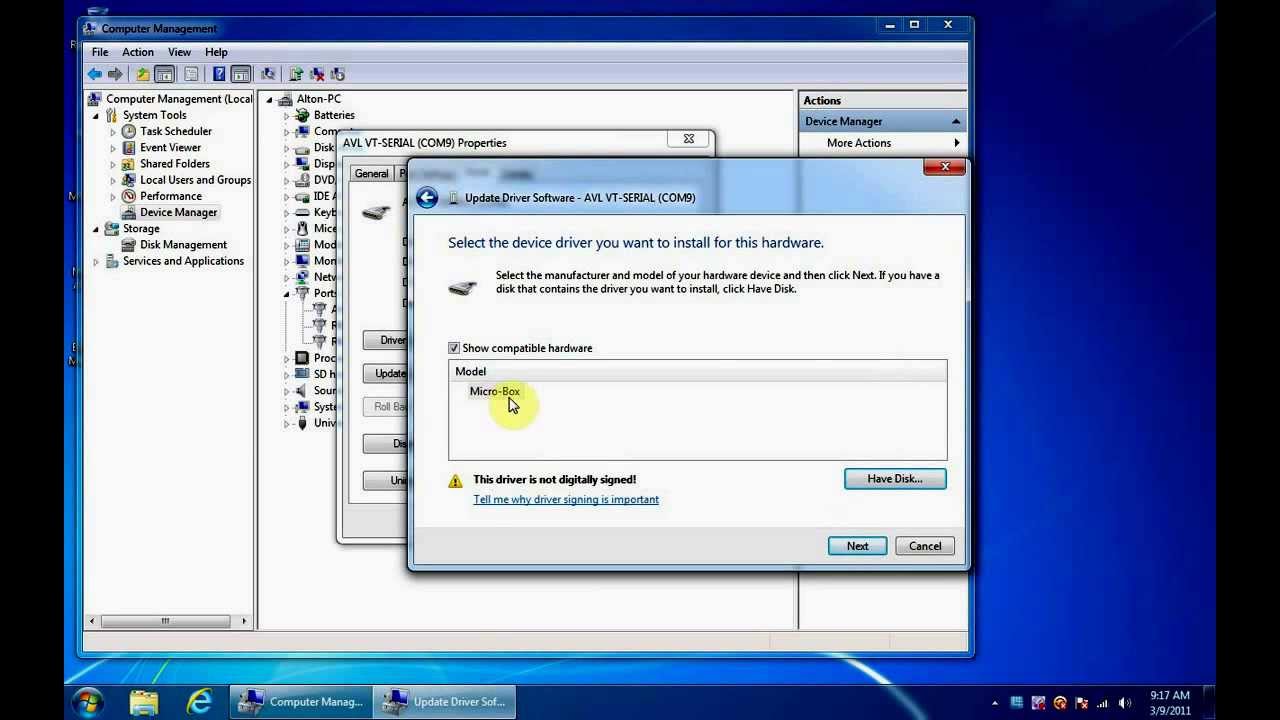Click the Computer Management (Local) root node
This screenshot has width=1280, height=720.
click(179, 99)
